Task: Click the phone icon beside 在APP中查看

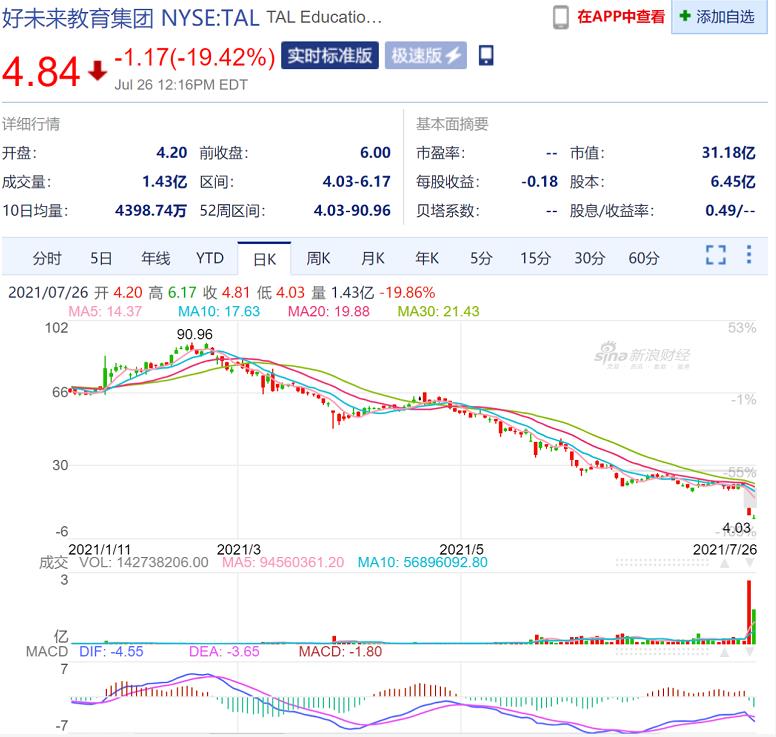Action: (560, 17)
